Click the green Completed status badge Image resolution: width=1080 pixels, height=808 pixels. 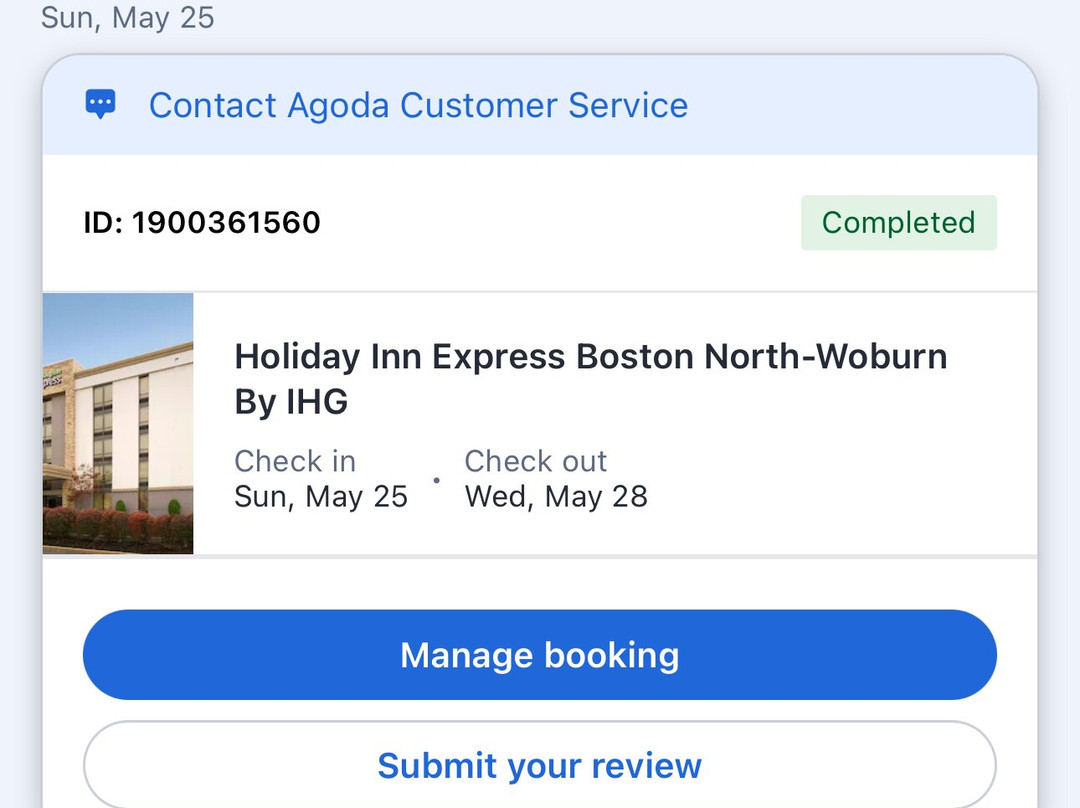(x=898, y=222)
